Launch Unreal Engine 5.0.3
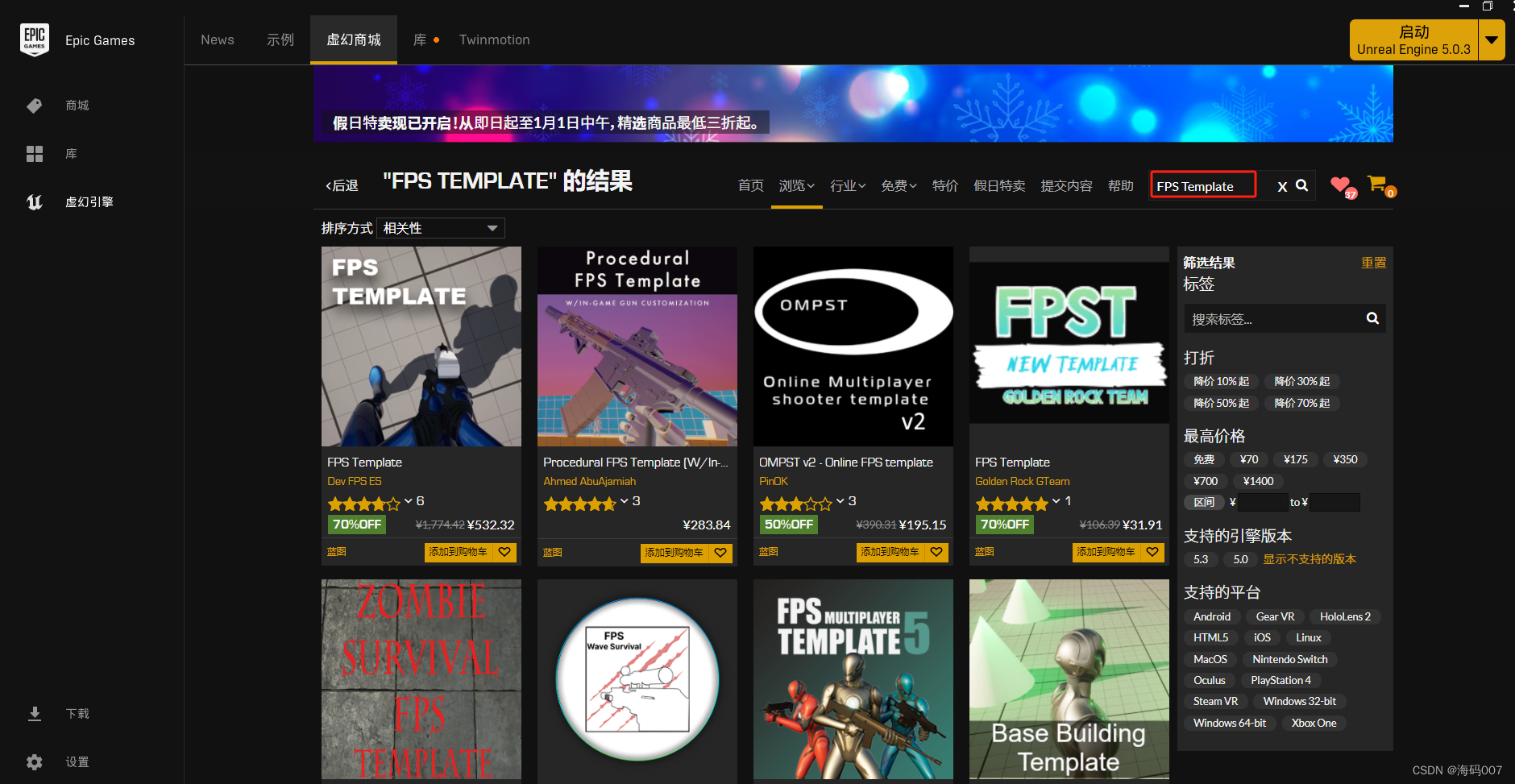This screenshot has height=784, width=1515. coord(1413,40)
